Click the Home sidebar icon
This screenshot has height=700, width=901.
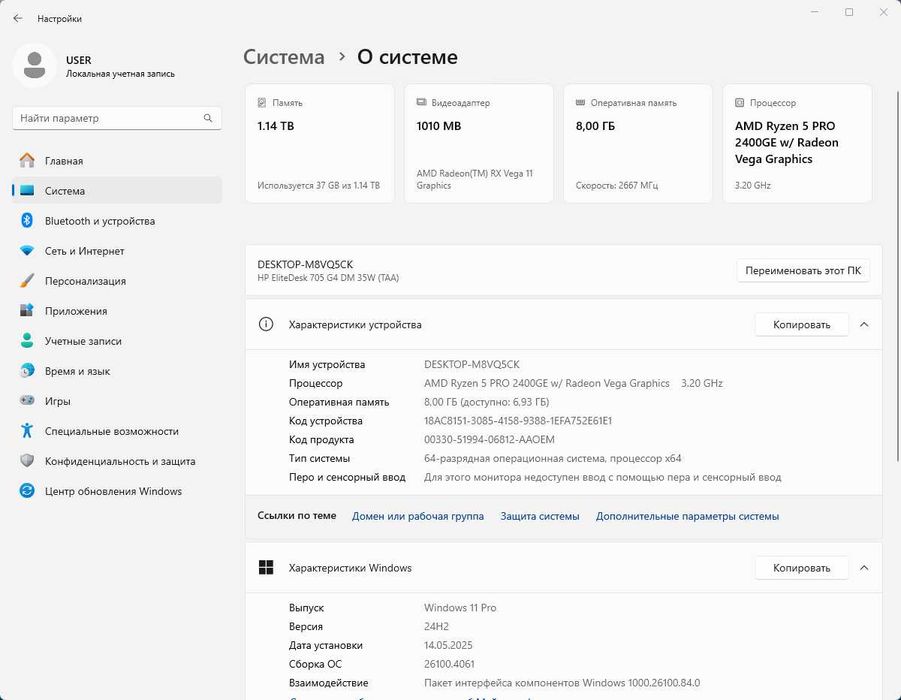(x=27, y=161)
